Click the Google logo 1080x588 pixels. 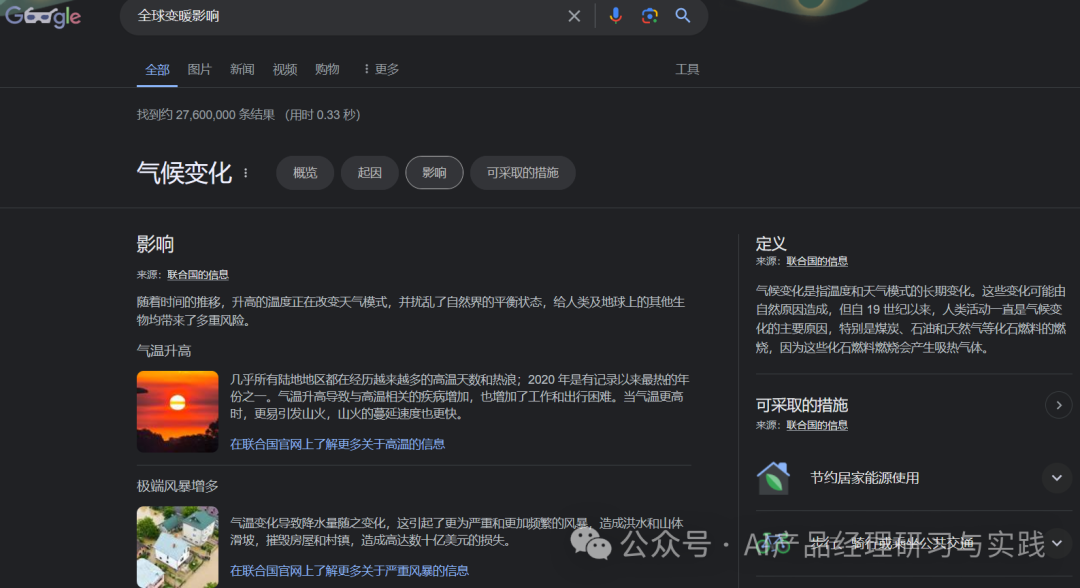click(42, 16)
